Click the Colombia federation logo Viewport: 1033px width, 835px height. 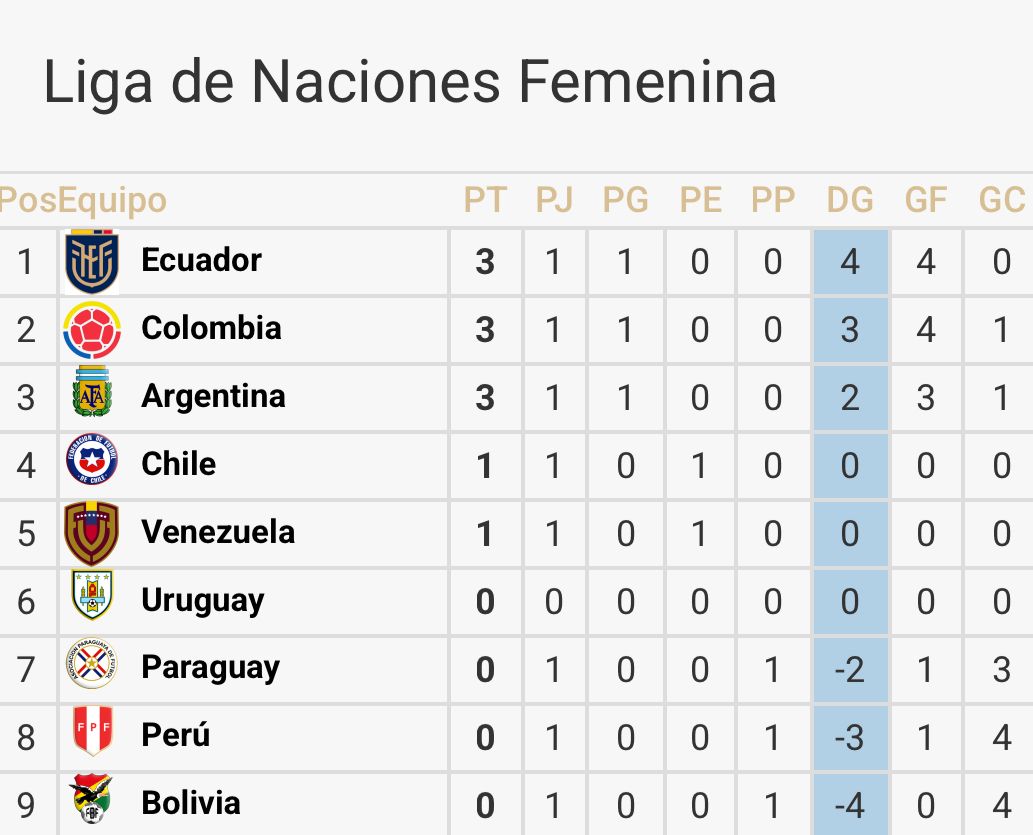coord(92,330)
